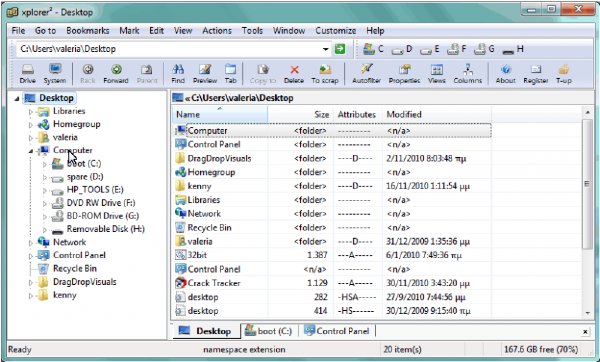
Task: Jump to removable drive H in drive bar
Action: click(x=513, y=49)
